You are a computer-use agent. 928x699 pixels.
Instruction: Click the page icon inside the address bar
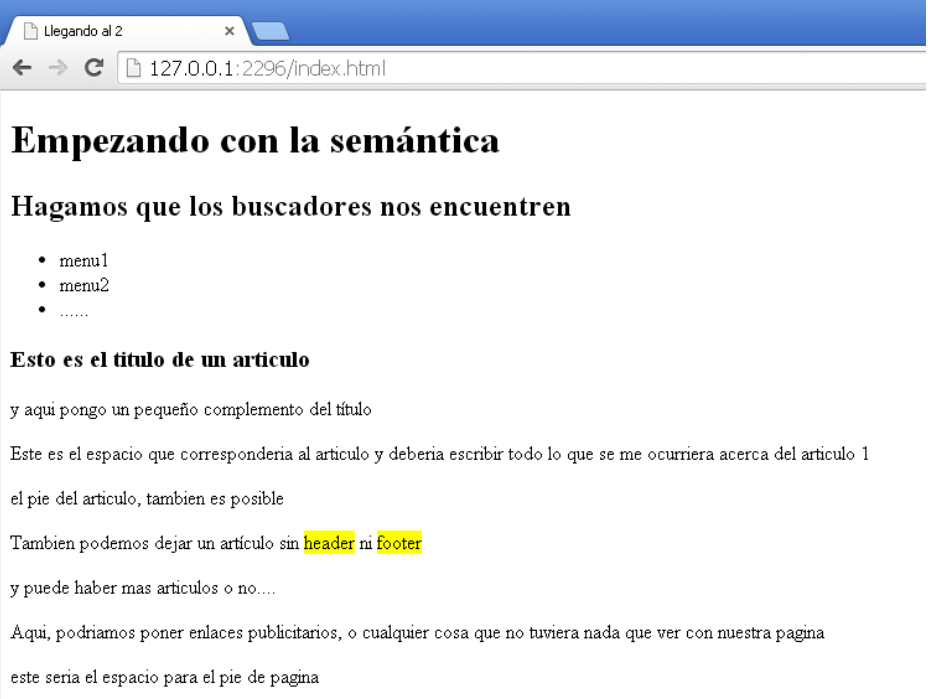(x=134, y=69)
